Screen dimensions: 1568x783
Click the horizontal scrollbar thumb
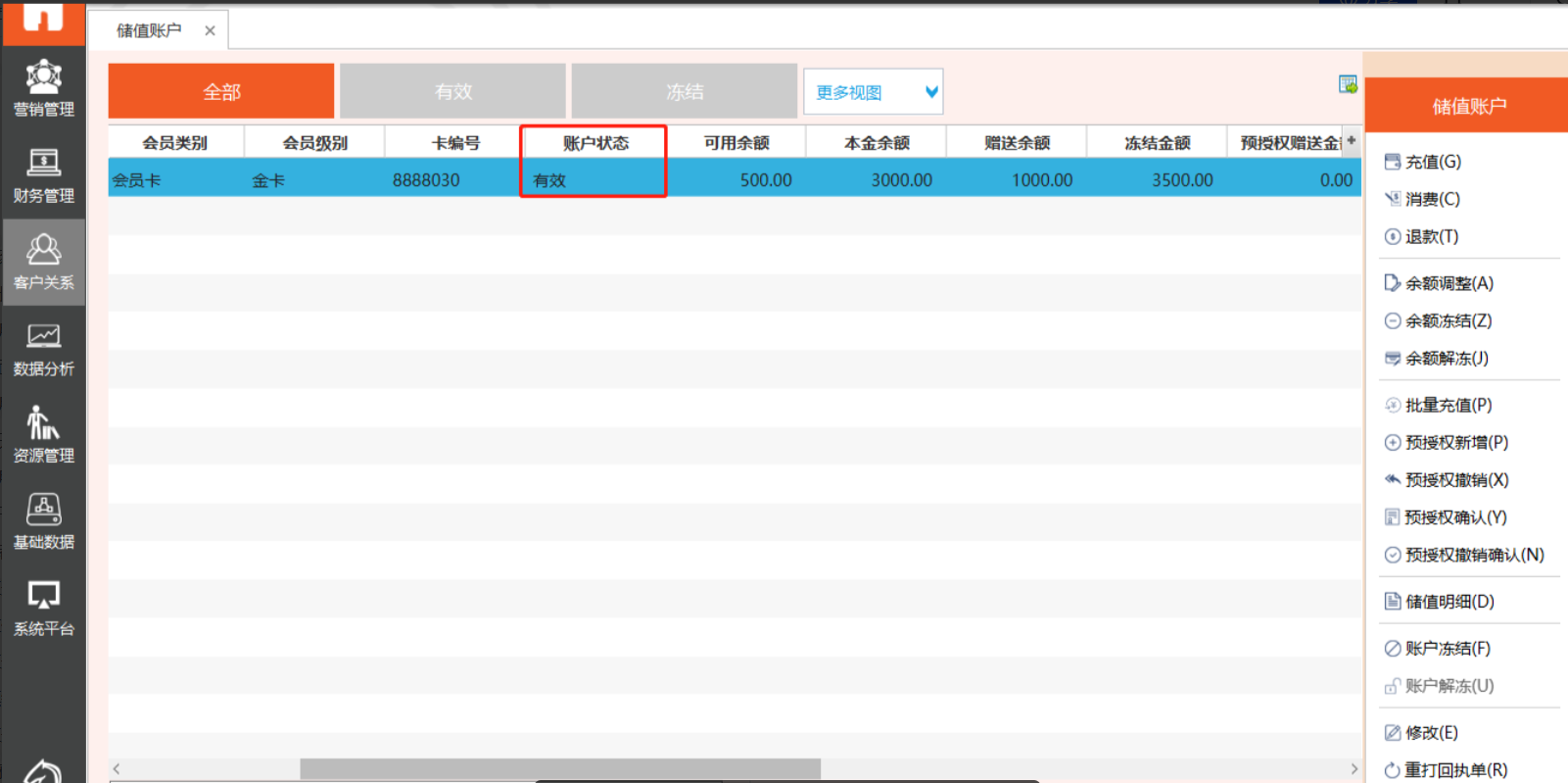[560, 768]
